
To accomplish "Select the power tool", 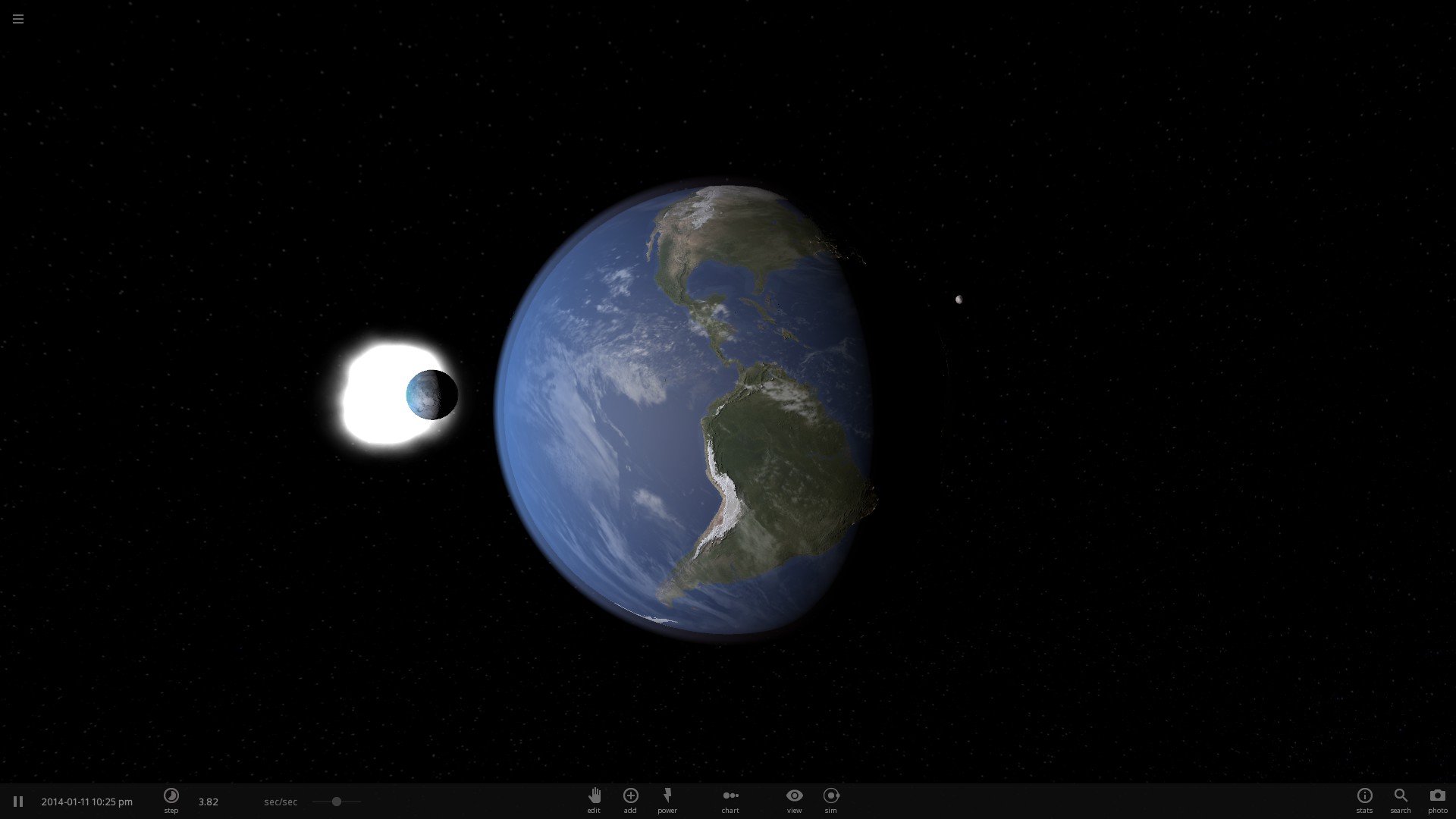I will tap(667, 799).
